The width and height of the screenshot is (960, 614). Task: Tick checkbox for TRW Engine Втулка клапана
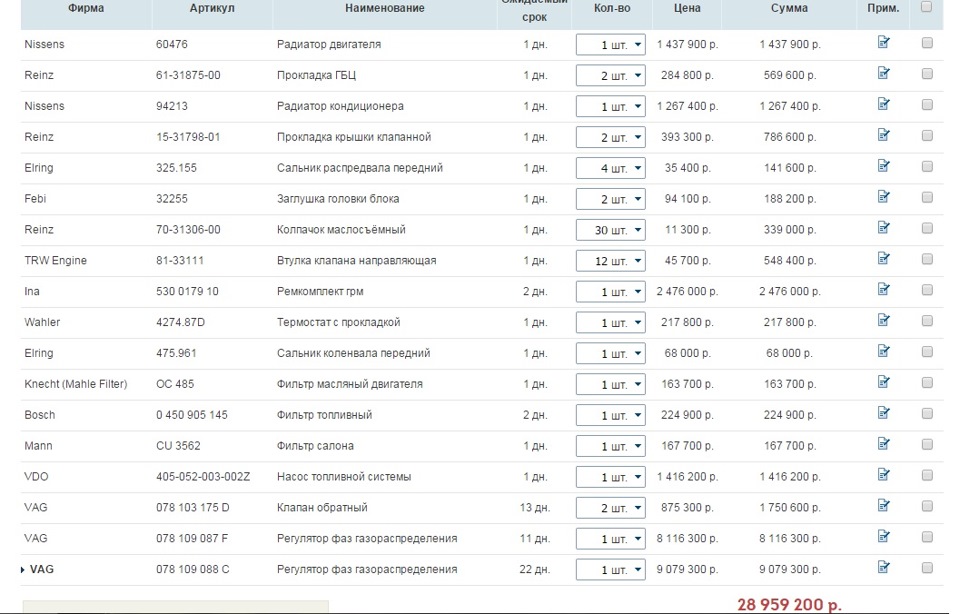point(927,259)
